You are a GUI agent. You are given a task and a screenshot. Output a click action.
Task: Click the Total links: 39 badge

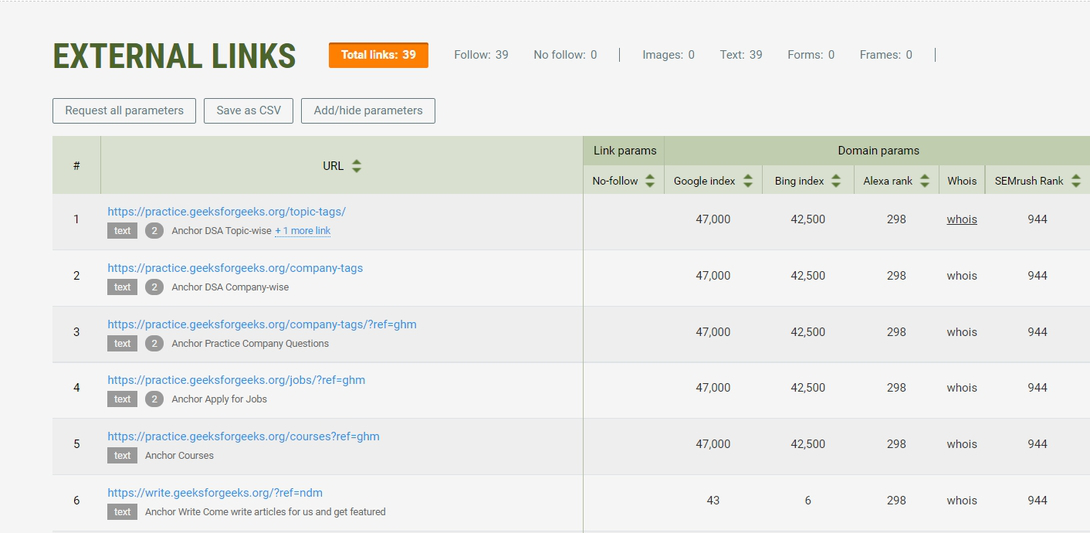click(378, 55)
